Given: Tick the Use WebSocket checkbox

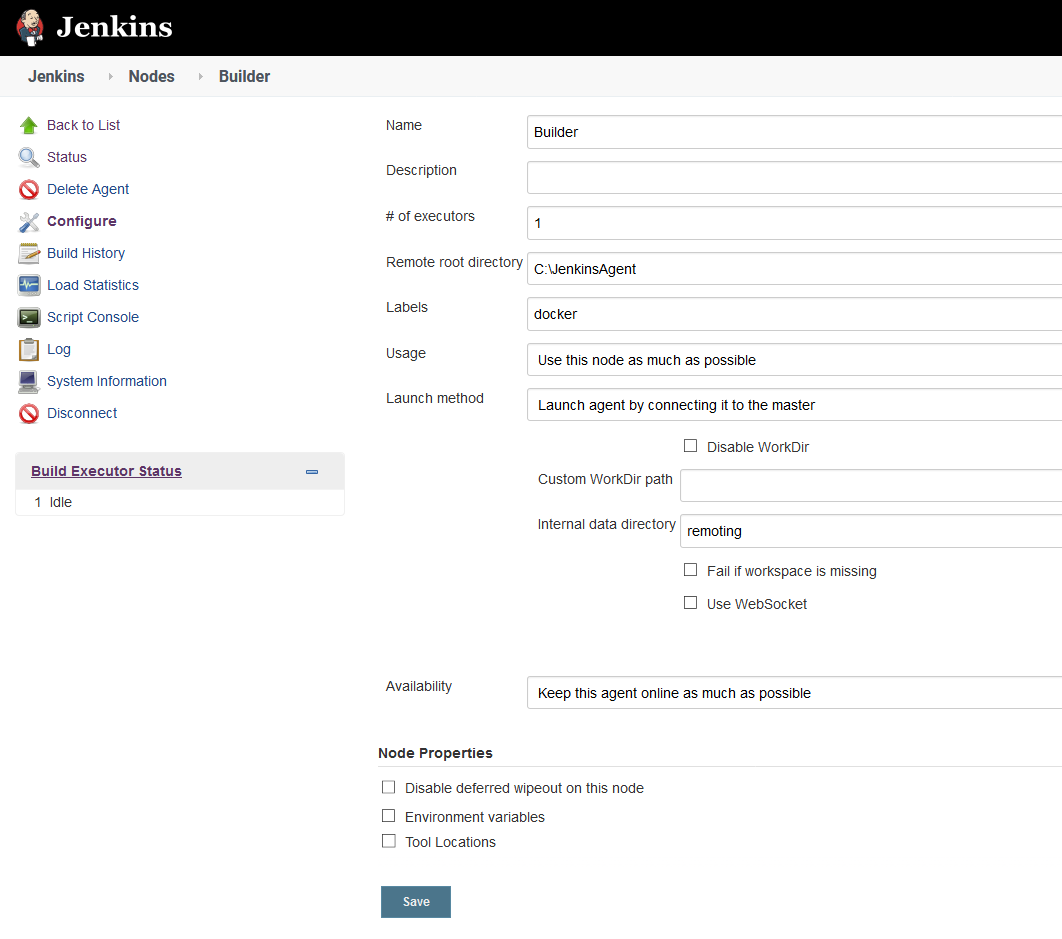Looking at the screenshot, I should coord(690,603).
